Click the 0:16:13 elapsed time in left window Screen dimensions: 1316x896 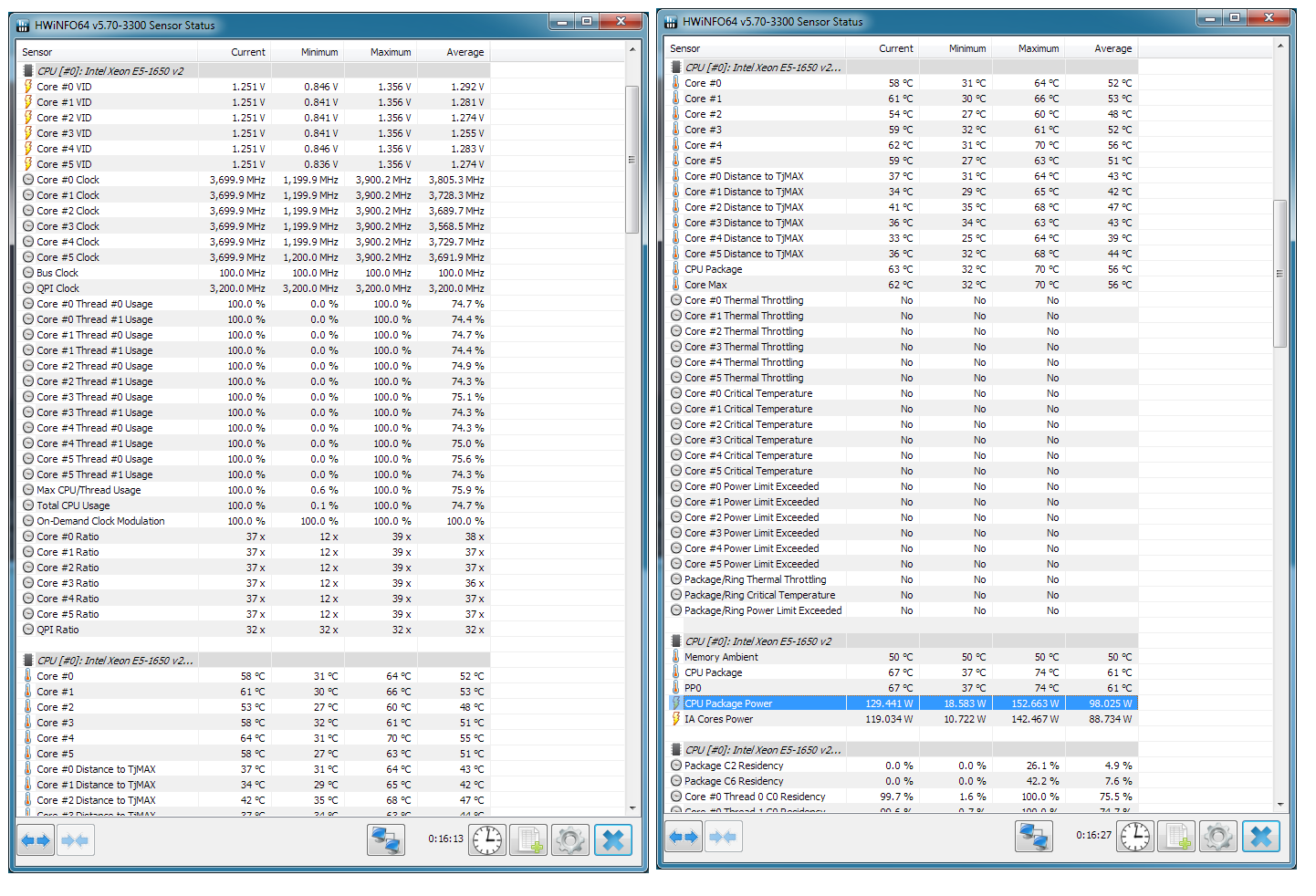[445, 839]
